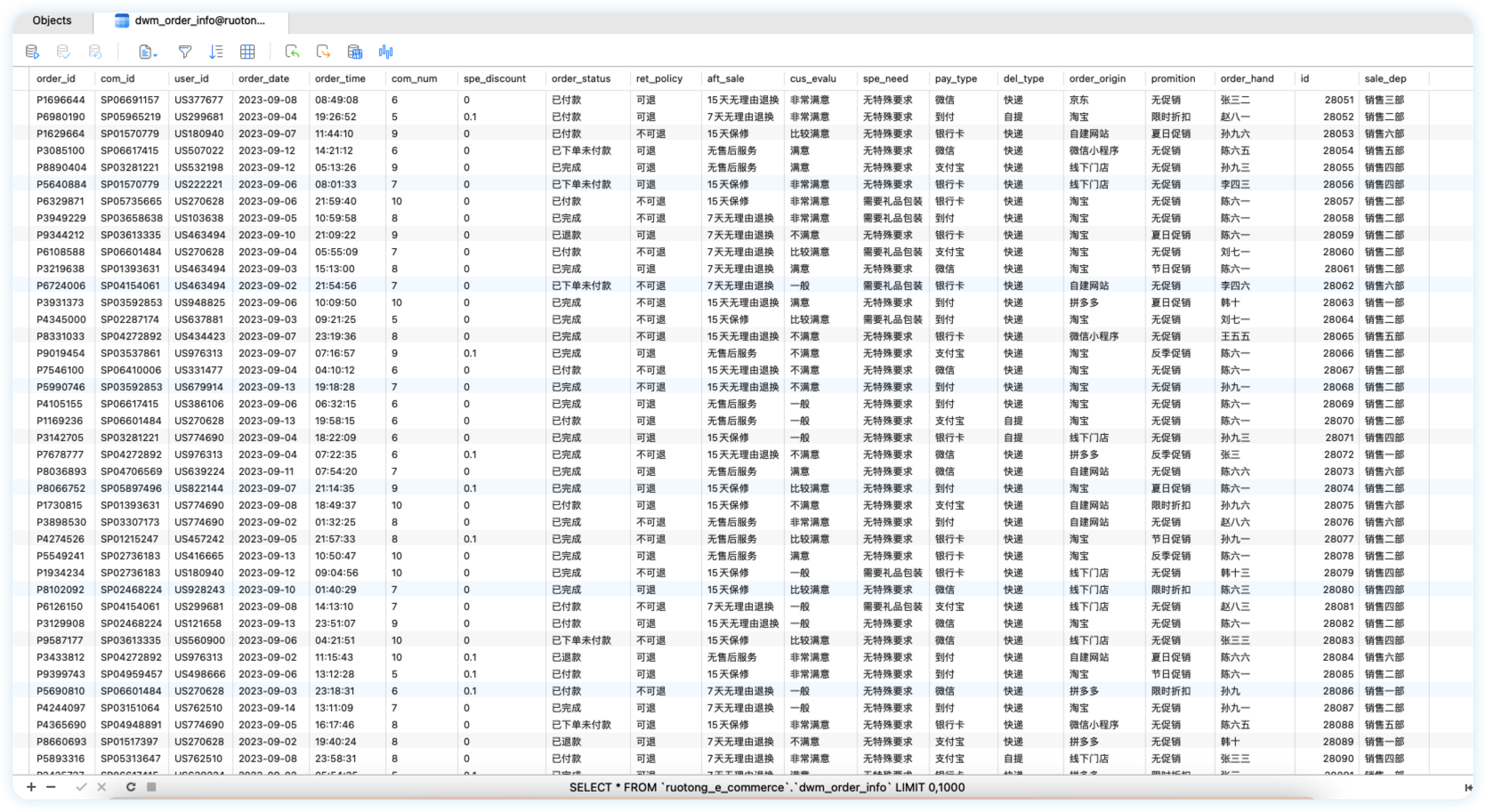The image size is (1486, 812).
Task: Click the Begin Transaction toolbar icon
Action: [32, 52]
